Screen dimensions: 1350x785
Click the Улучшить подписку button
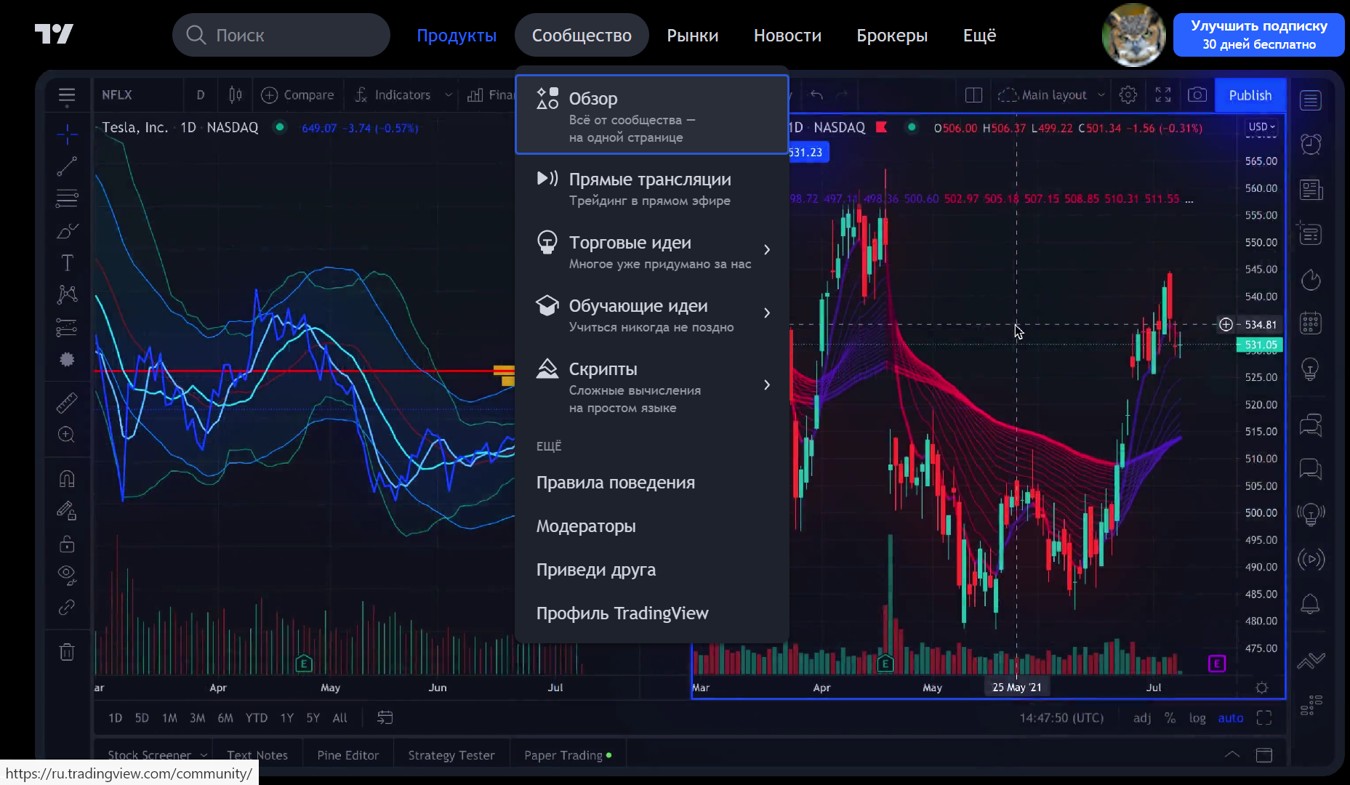pyautogui.click(x=1259, y=35)
